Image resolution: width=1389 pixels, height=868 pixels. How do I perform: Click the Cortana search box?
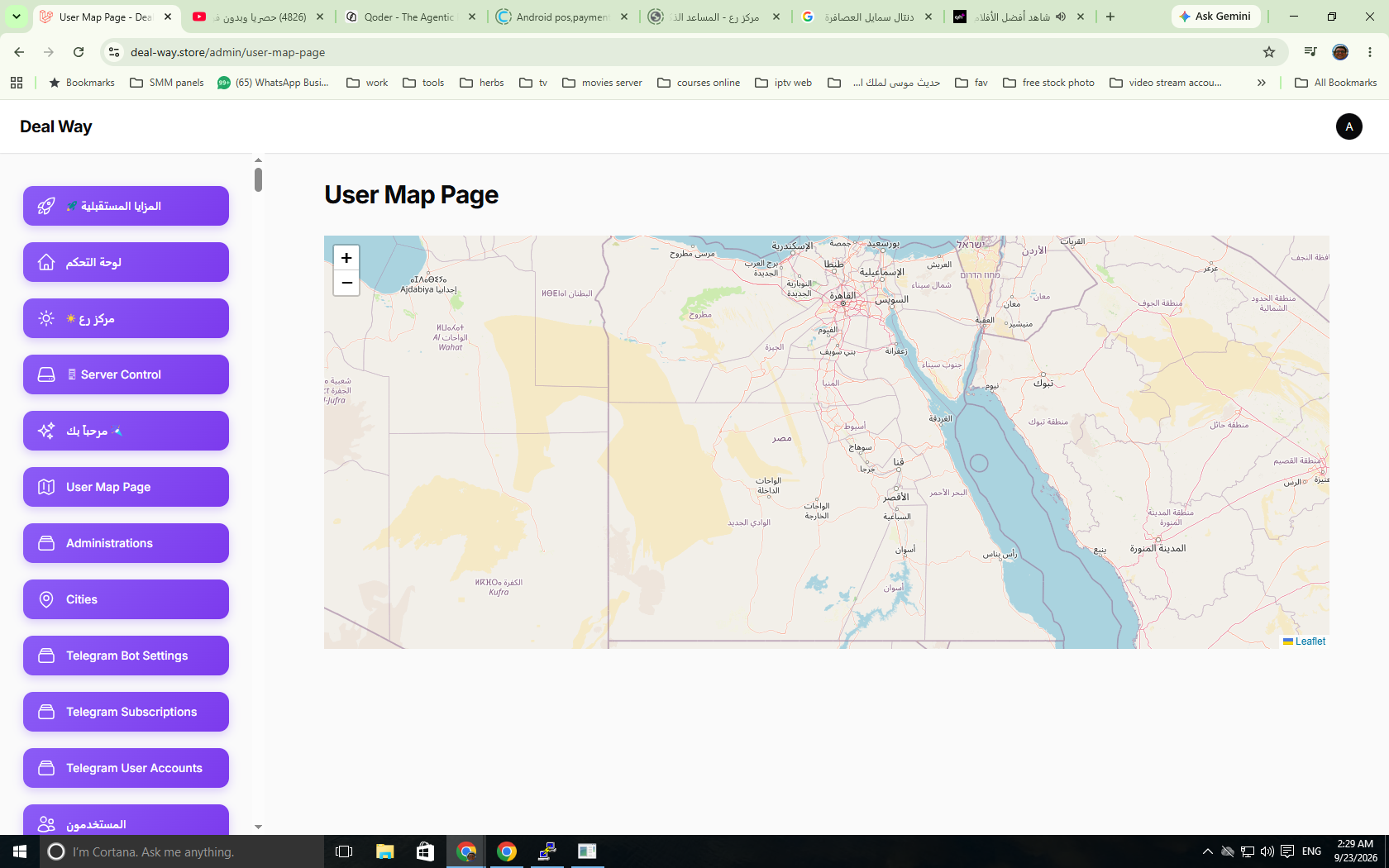point(182,851)
